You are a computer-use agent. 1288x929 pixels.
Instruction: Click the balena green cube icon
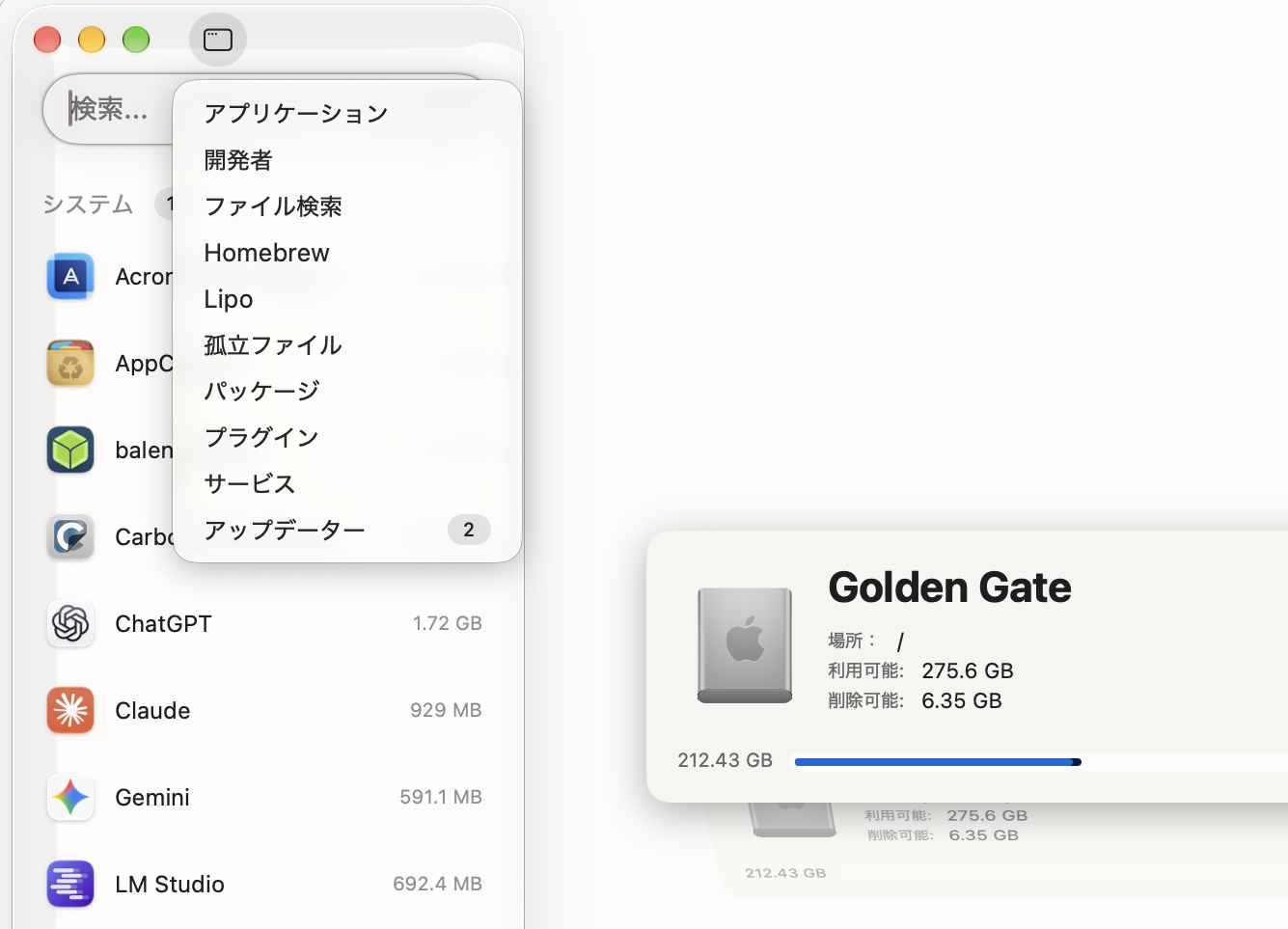(70, 451)
